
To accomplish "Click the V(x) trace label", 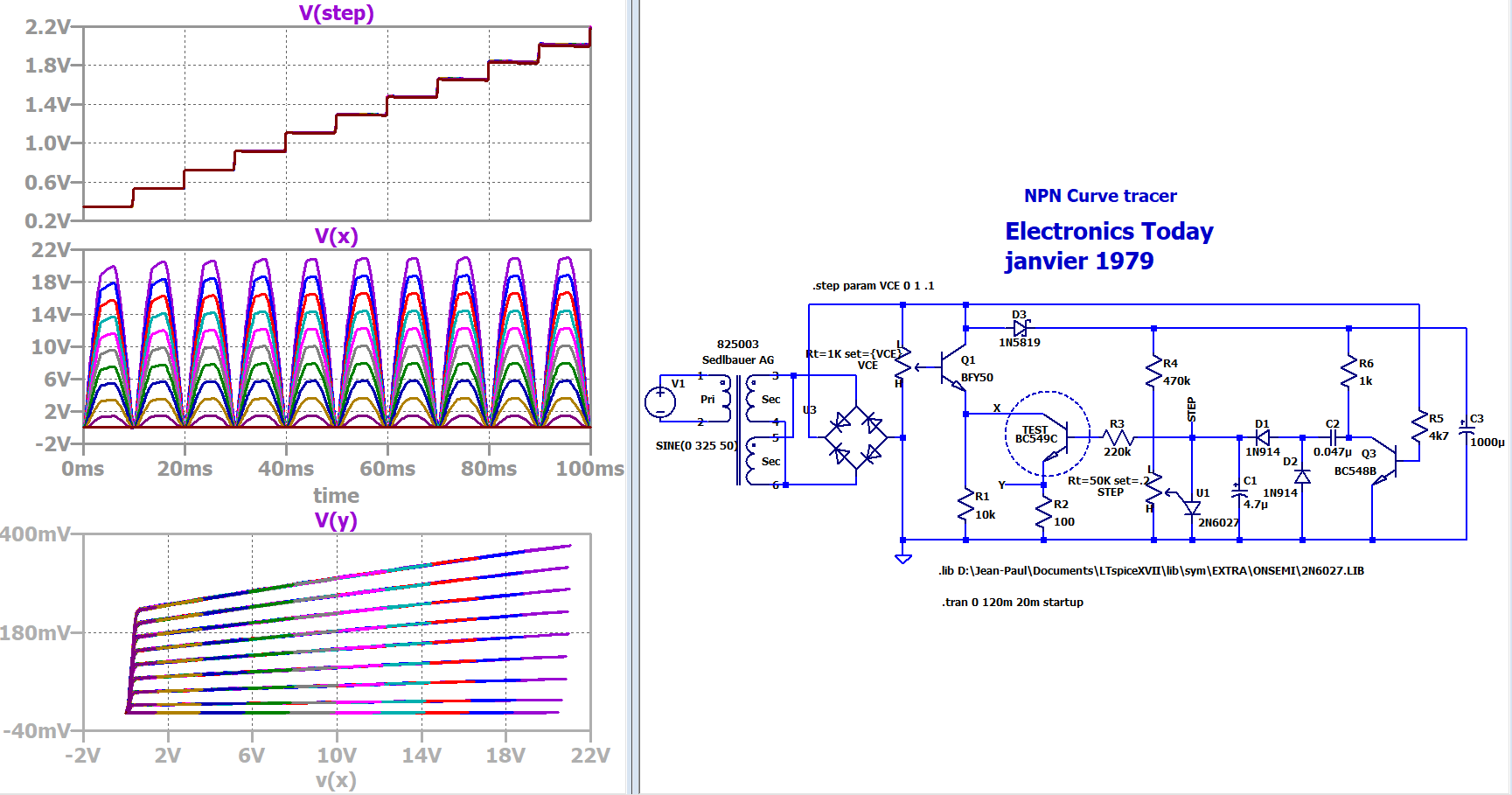I will (x=336, y=236).
